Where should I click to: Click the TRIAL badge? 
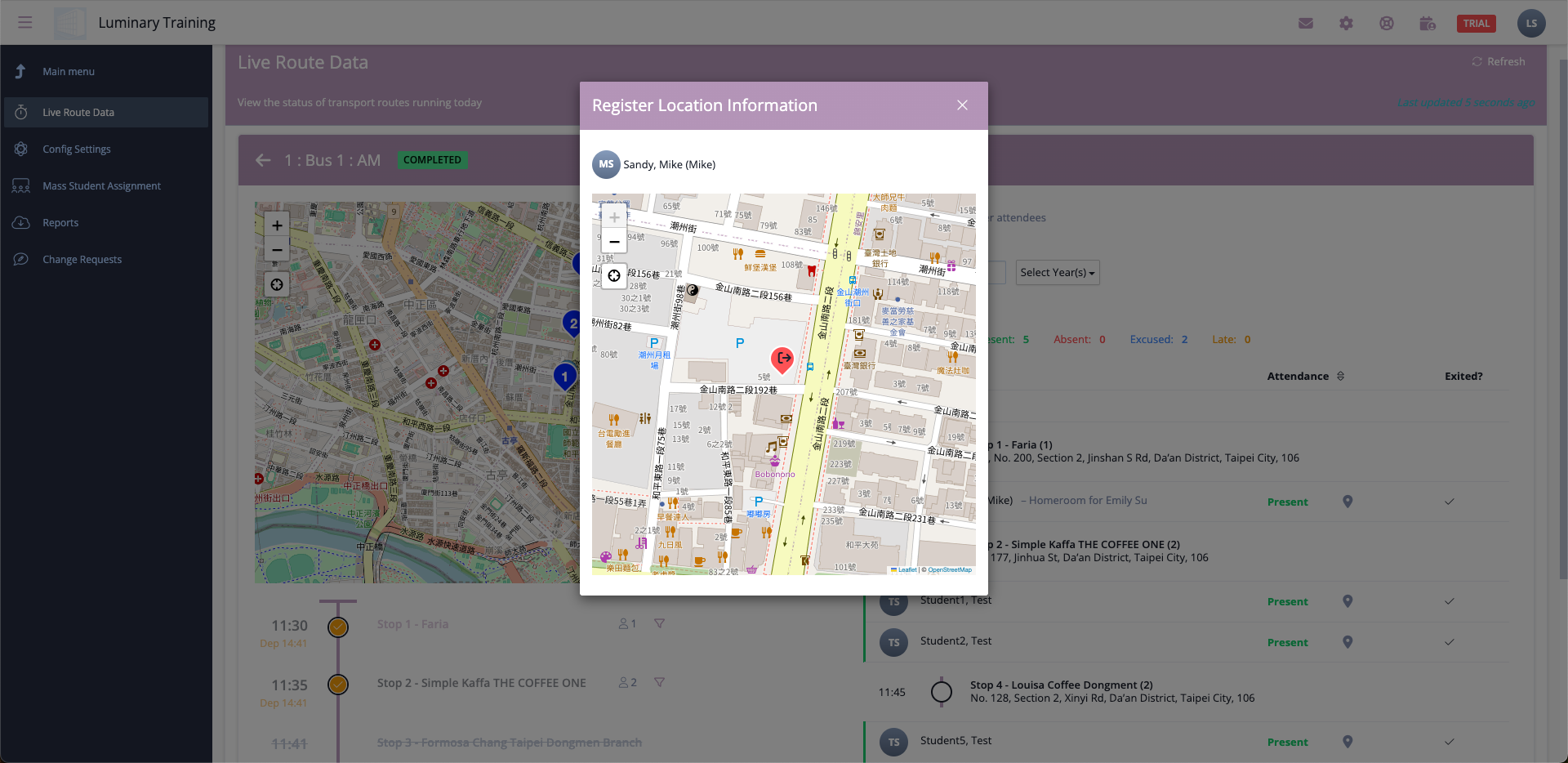[1477, 23]
